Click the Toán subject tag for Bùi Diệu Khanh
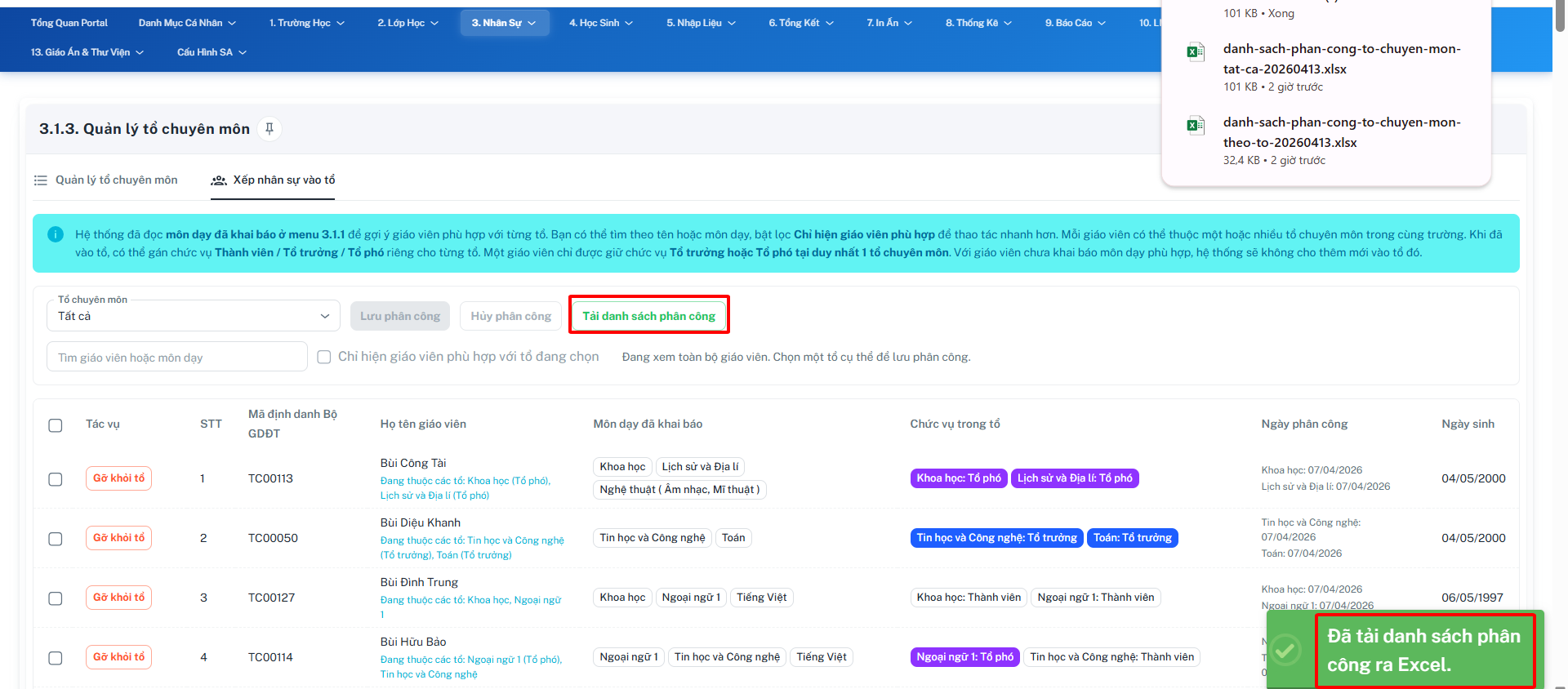The width and height of the screenshot is (1568, 689). coord(733,538)
